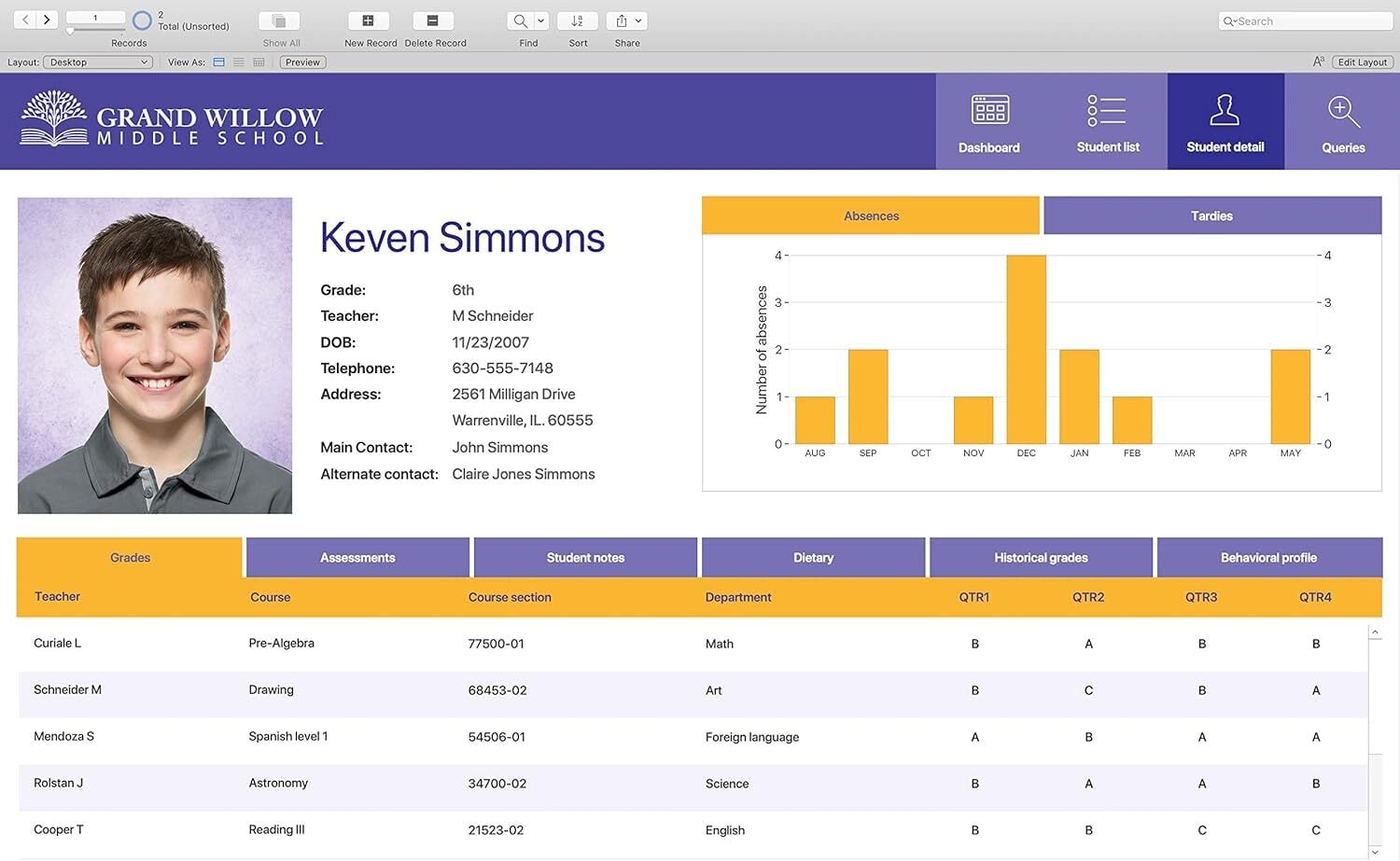Open the Layout Desktop dropdown
This screenshot has height=861, width=1400.
click(99, 62)
